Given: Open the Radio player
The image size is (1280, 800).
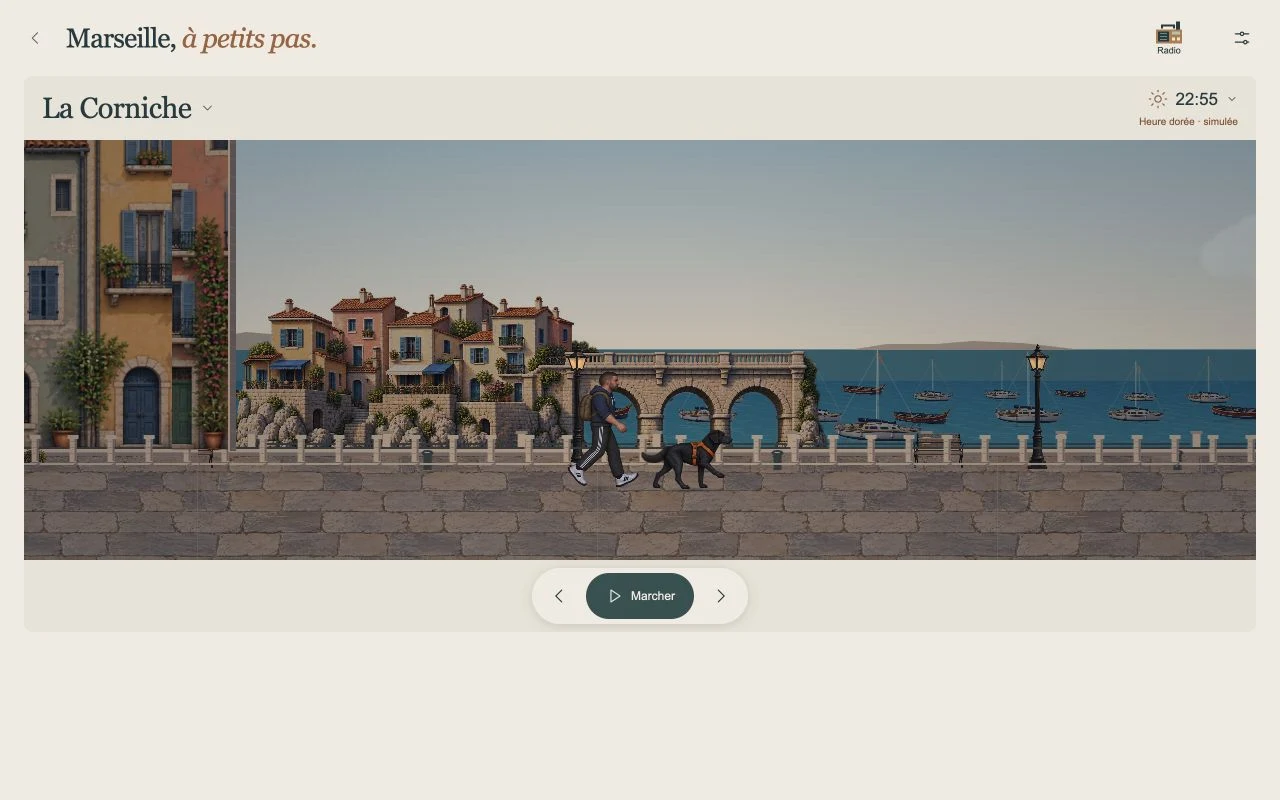Looking at the screenshot, I should click(1169, 38).
